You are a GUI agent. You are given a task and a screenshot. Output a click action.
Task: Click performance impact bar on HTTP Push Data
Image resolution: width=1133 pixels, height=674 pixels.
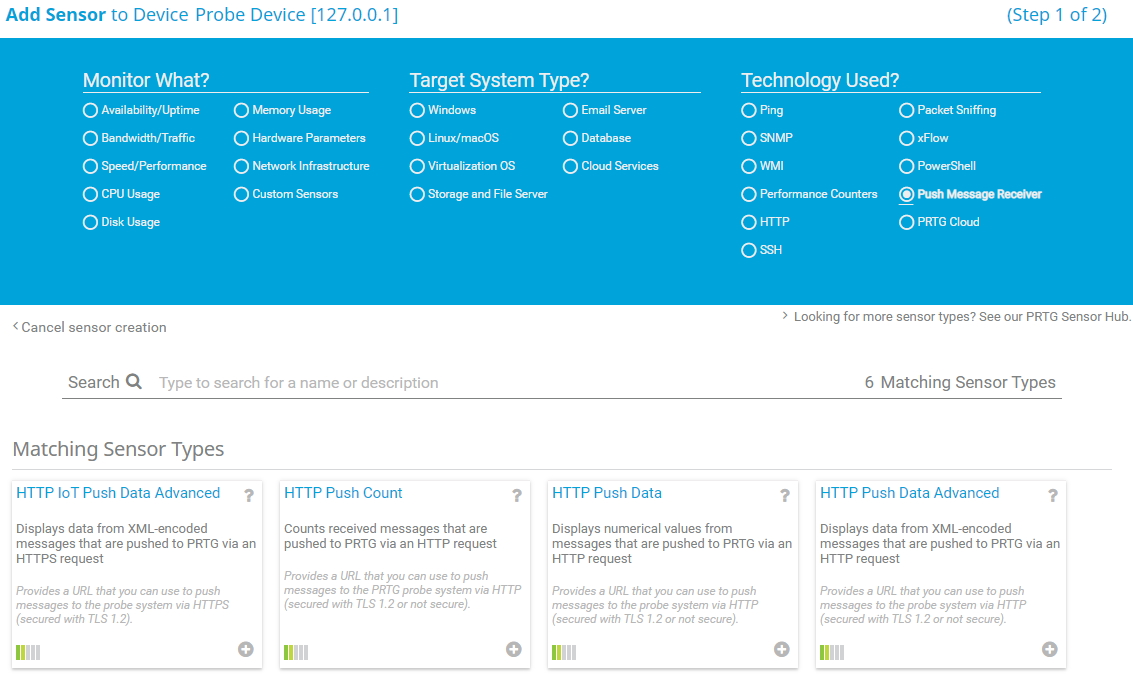(564, 652)
